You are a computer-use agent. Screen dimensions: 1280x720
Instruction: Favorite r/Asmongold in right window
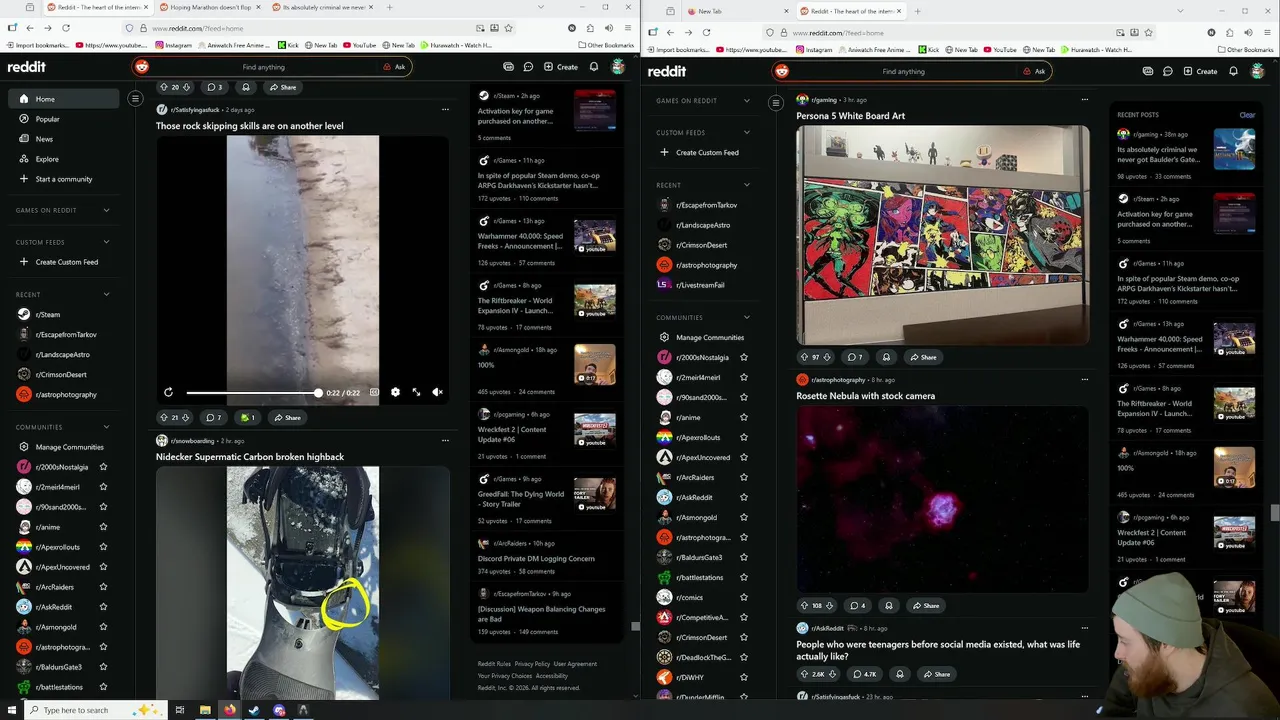tap(743, 517)
